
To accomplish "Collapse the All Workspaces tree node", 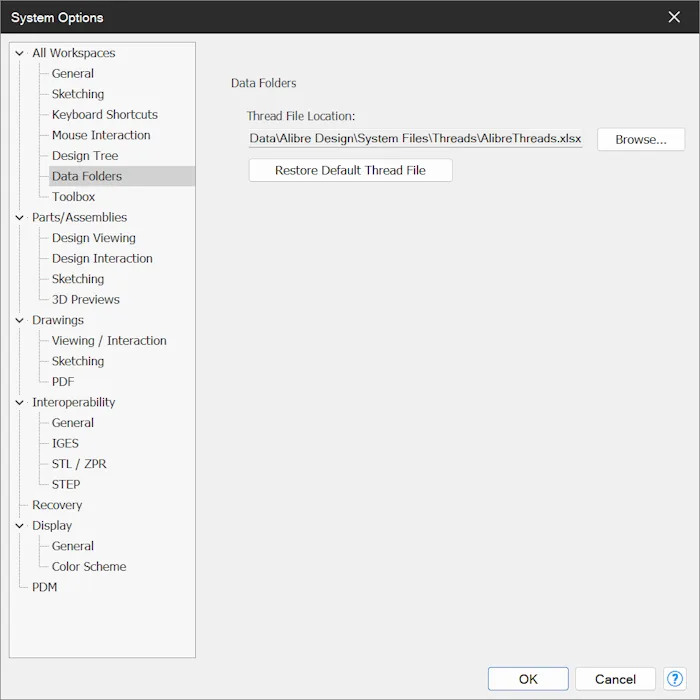I will [x=19, y=53].
